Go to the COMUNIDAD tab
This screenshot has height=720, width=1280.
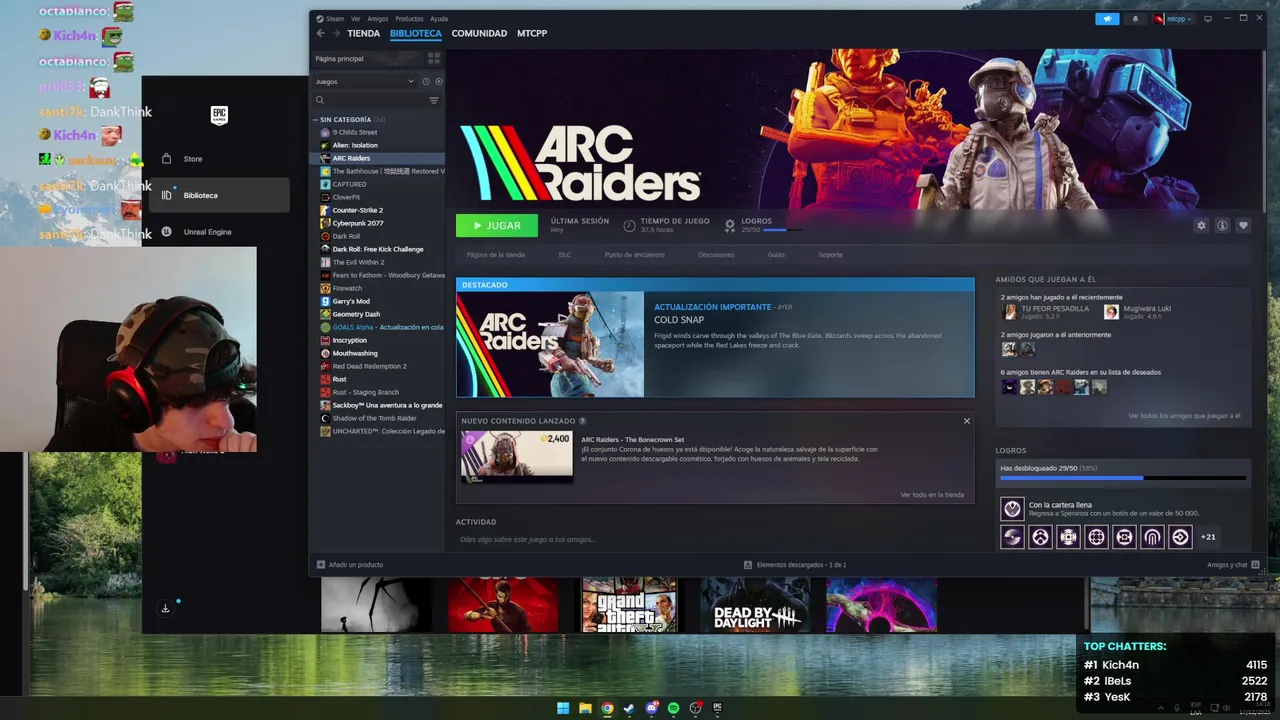pos(479,33)
